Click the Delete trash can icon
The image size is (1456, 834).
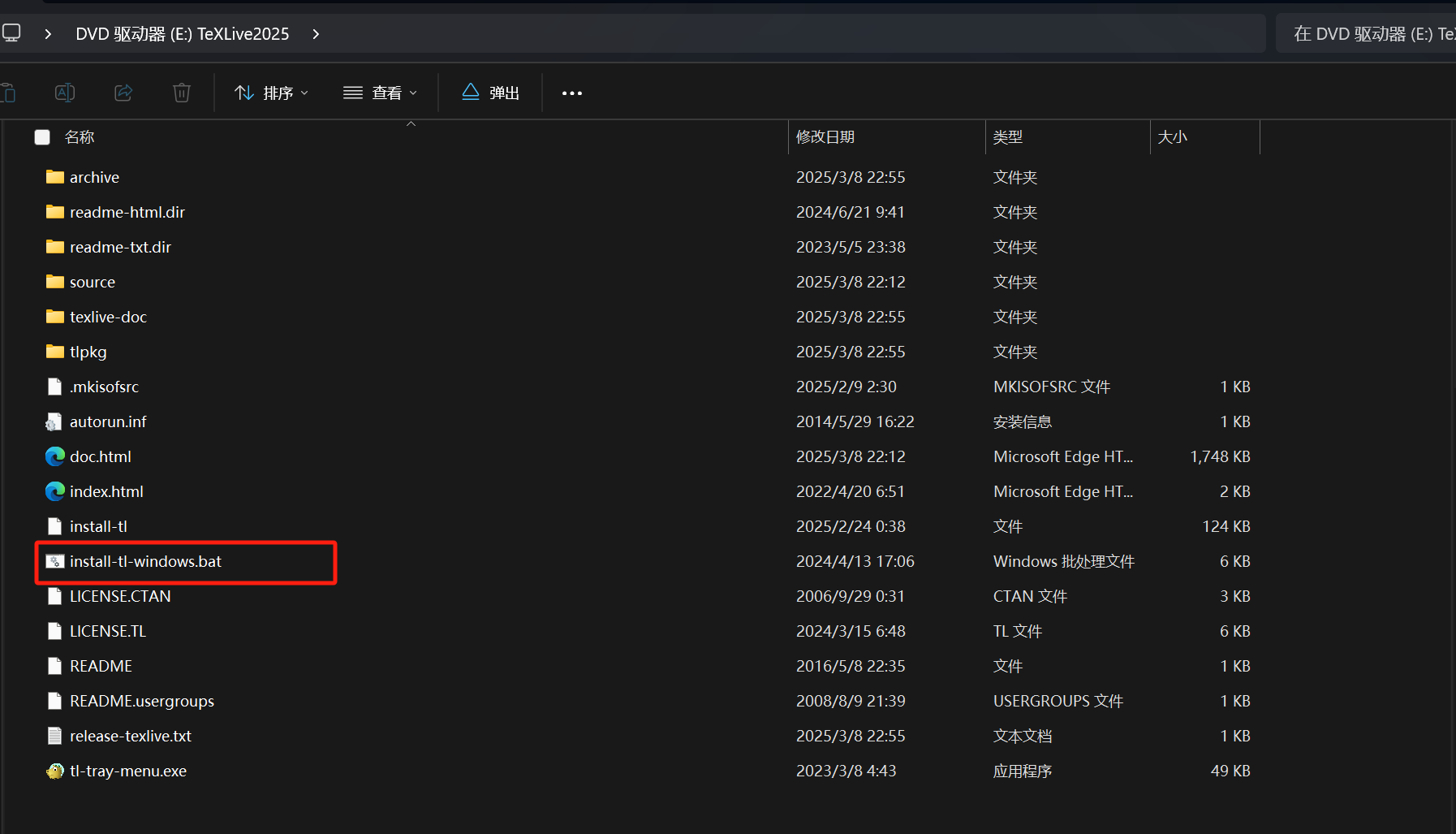pos(182,93)
